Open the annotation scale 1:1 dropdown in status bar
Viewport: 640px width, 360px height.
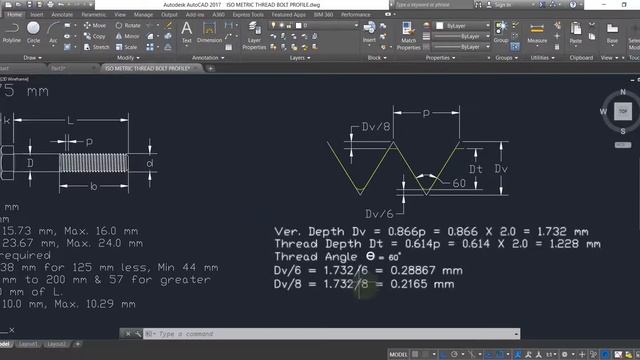point(551,354)
